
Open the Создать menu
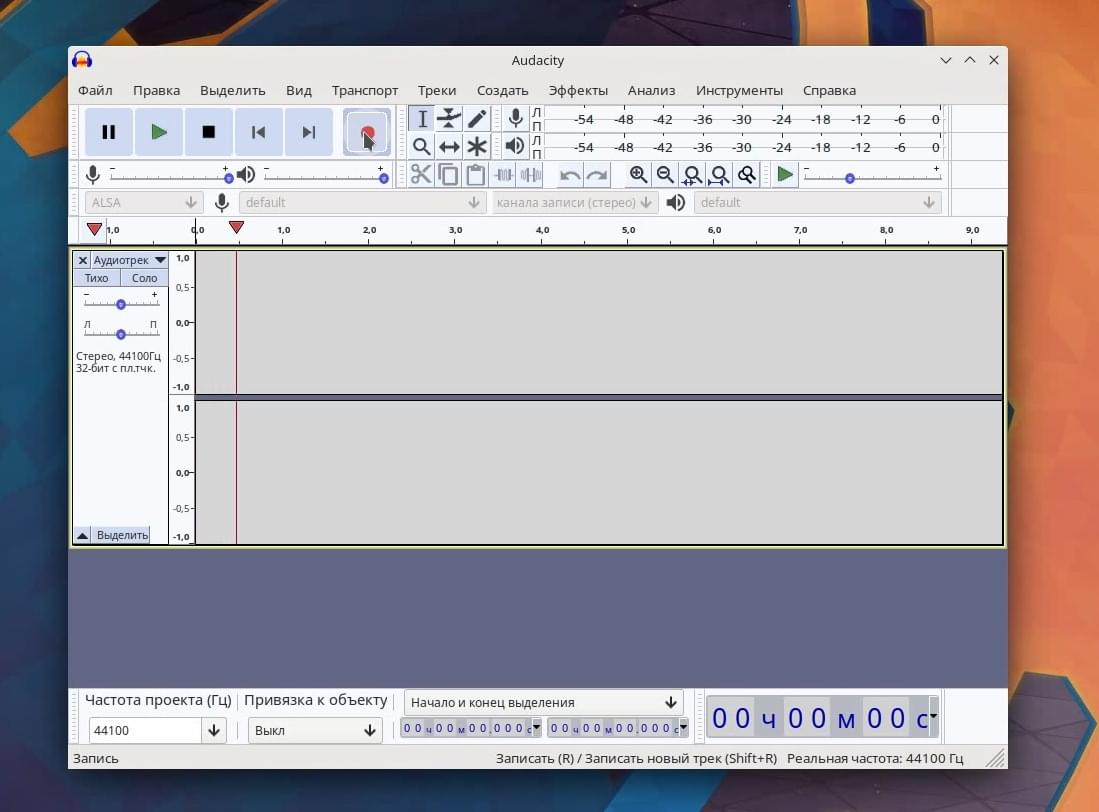[x=503, y=90]
